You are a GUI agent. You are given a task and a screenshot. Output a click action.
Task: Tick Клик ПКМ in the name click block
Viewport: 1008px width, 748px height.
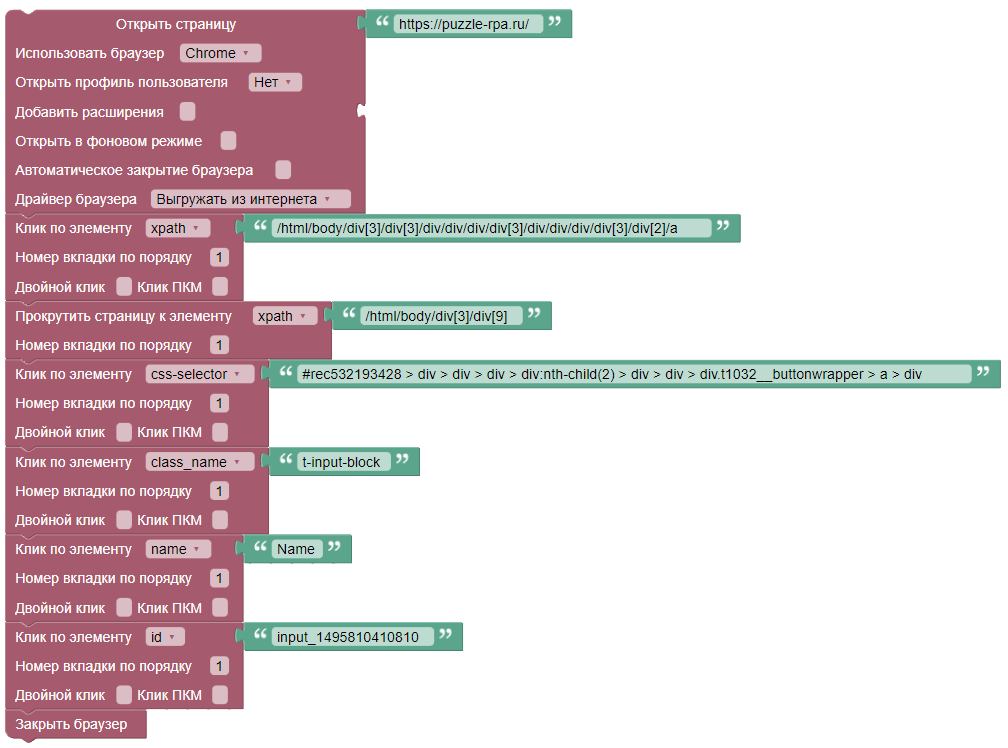[220, 607]
